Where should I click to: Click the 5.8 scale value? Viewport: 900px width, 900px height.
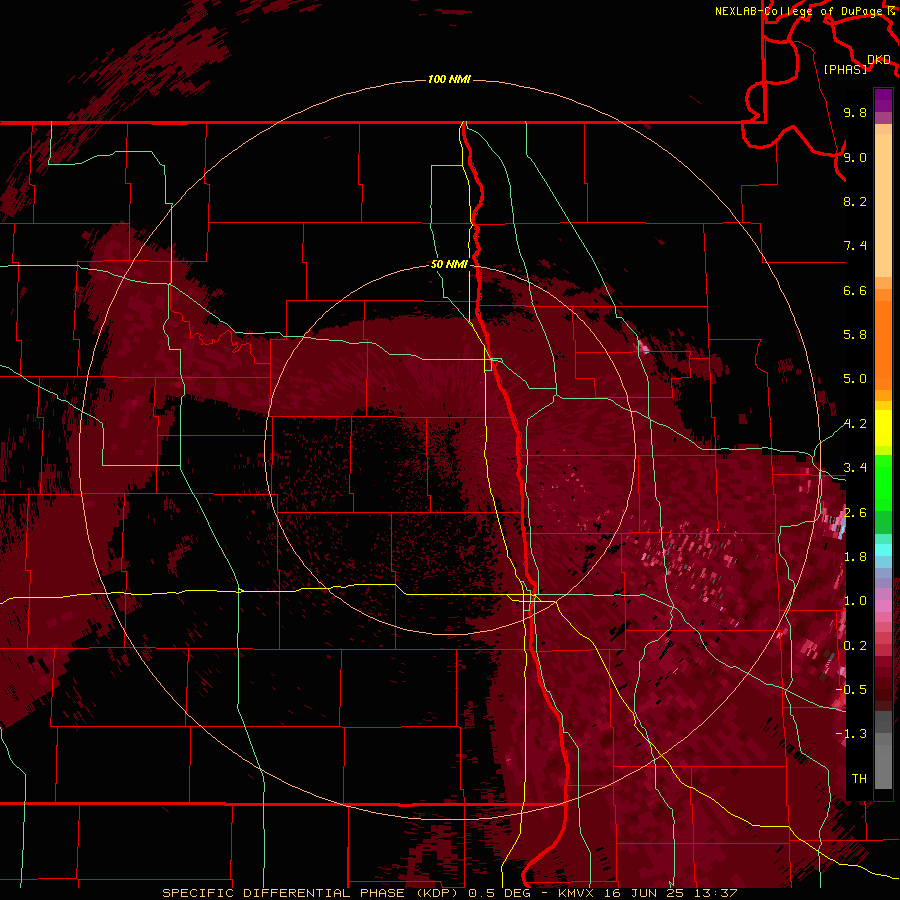(855, 335)
